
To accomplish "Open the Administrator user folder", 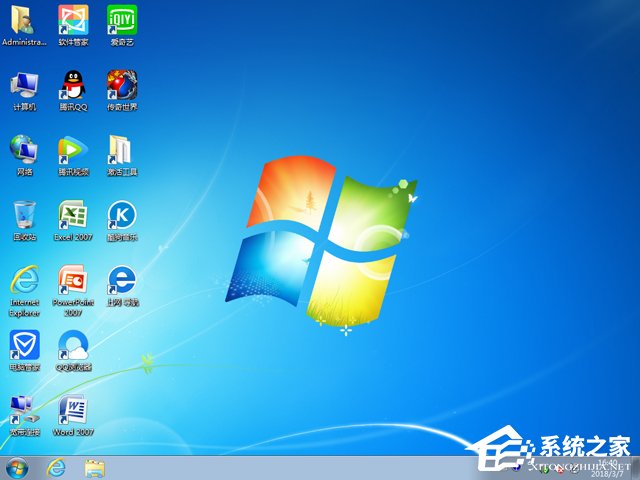I will click(x=24, y=20).
